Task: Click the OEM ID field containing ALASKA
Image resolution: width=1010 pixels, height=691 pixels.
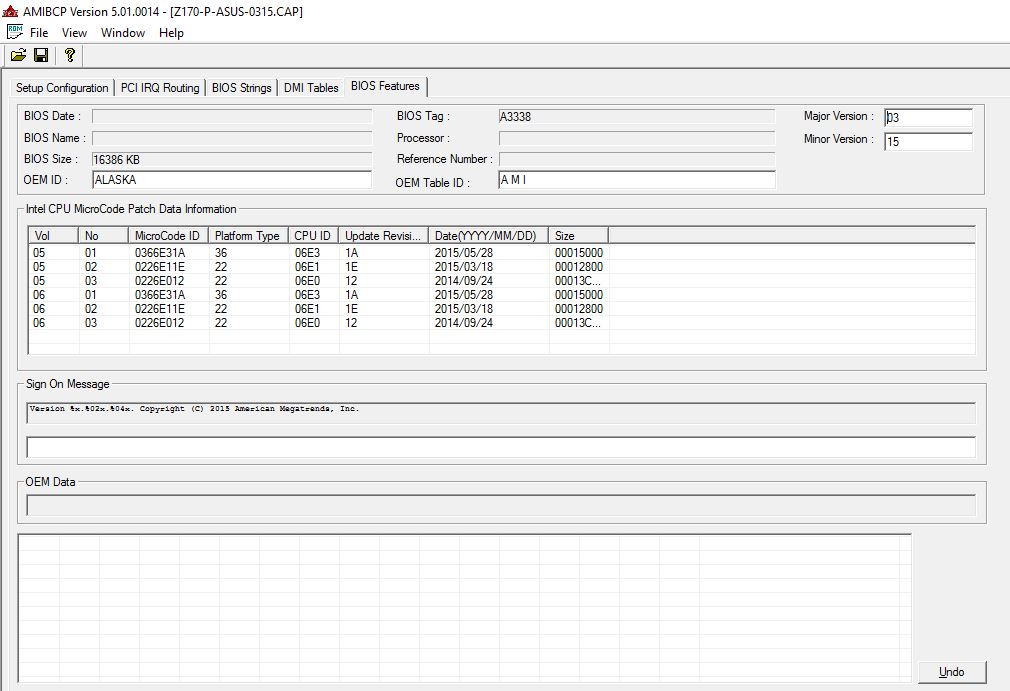Action: 232,180
